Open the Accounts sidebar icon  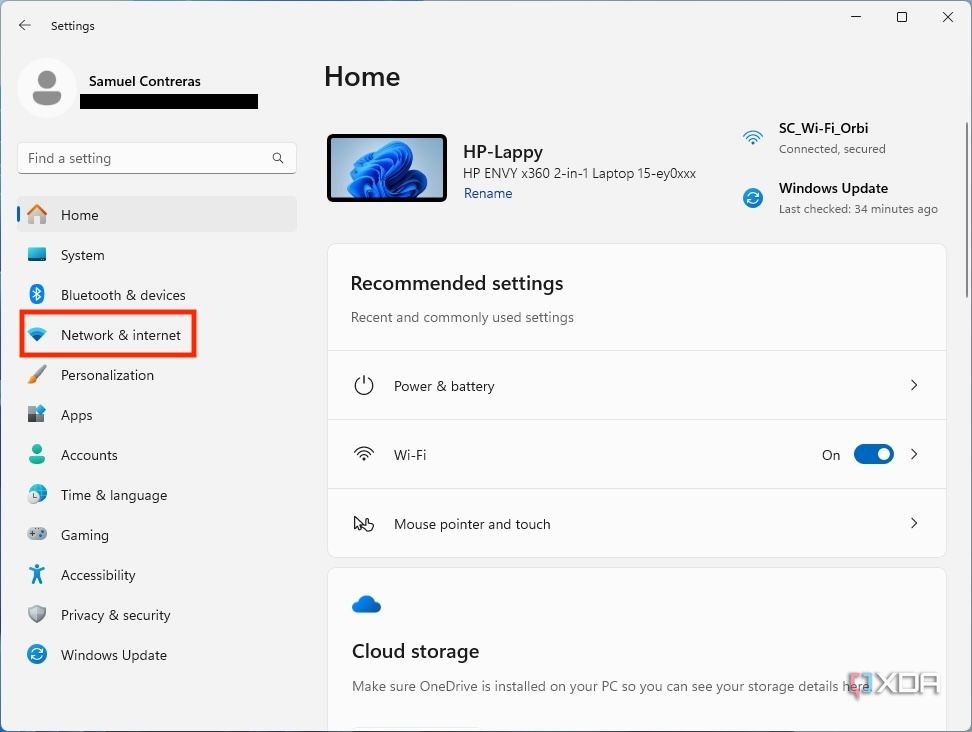click(x=37, y=455)
